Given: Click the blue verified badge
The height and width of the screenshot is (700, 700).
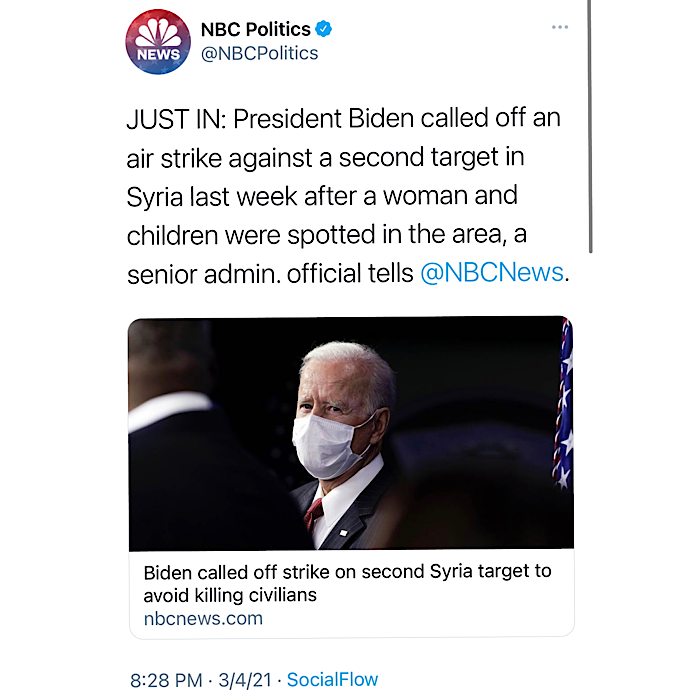Looking at the screenshot, I should [x=323, y=29].
